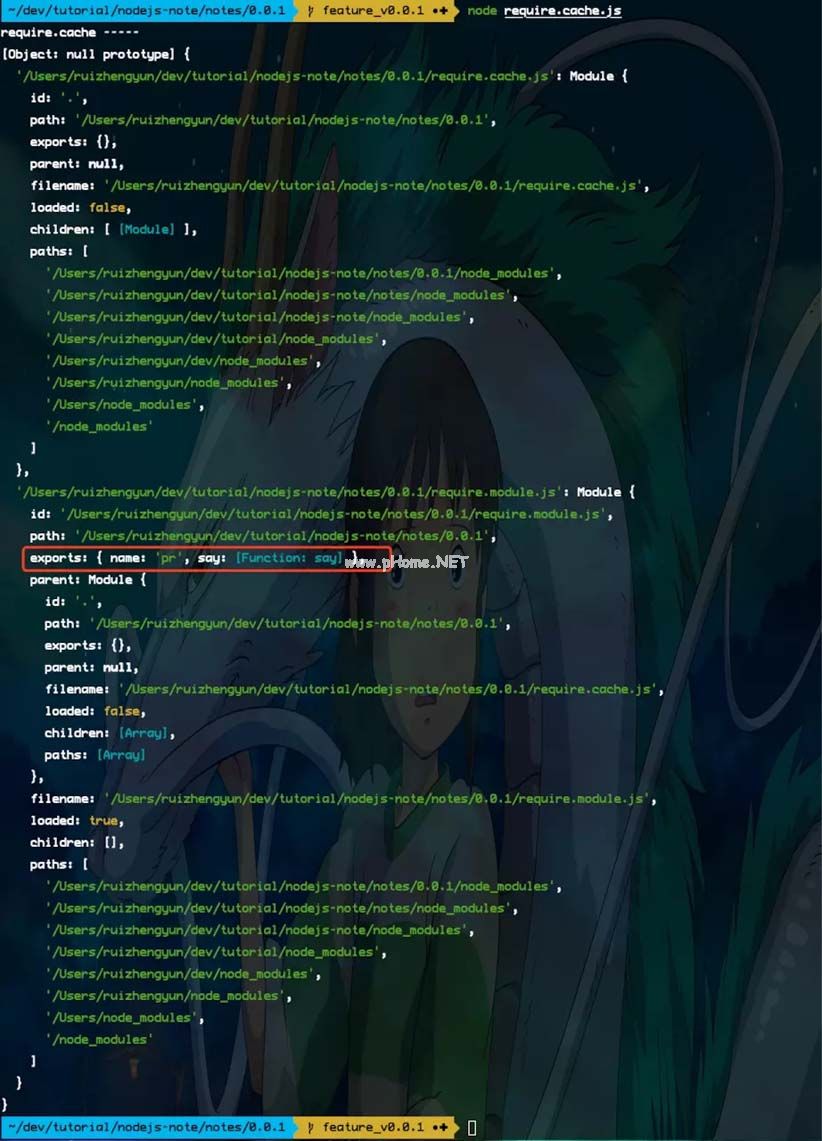Image resolution: width=822 pixels, height=1141 pixels.
Task: Click the bottom prompt directory path segment
Action: [146, 1126]
